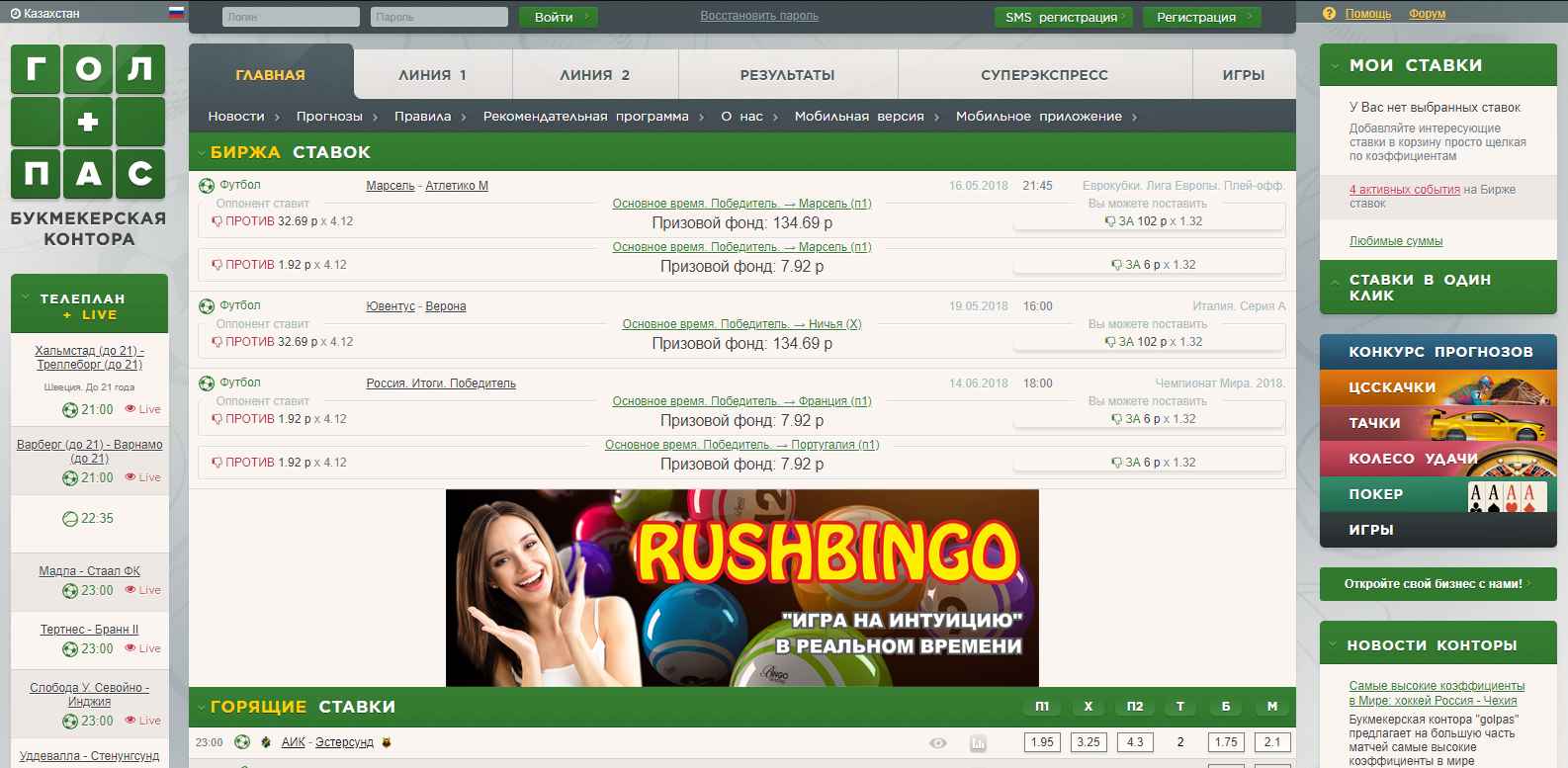Collapse the Биржа ставок section
The height and width of the screenshot is (768, 1568).
pyautogui.click(x=202, y=152)
